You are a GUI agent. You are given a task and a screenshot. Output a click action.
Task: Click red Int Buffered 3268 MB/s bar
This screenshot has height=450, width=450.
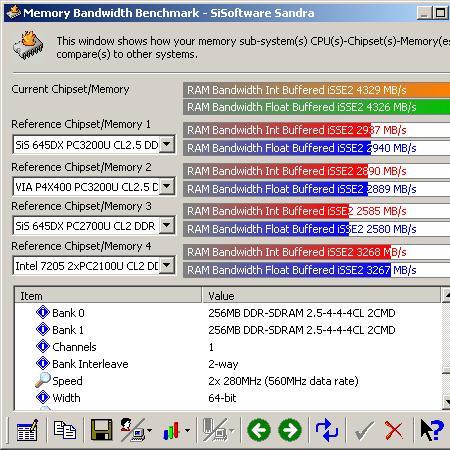click(x=287, y=252)
